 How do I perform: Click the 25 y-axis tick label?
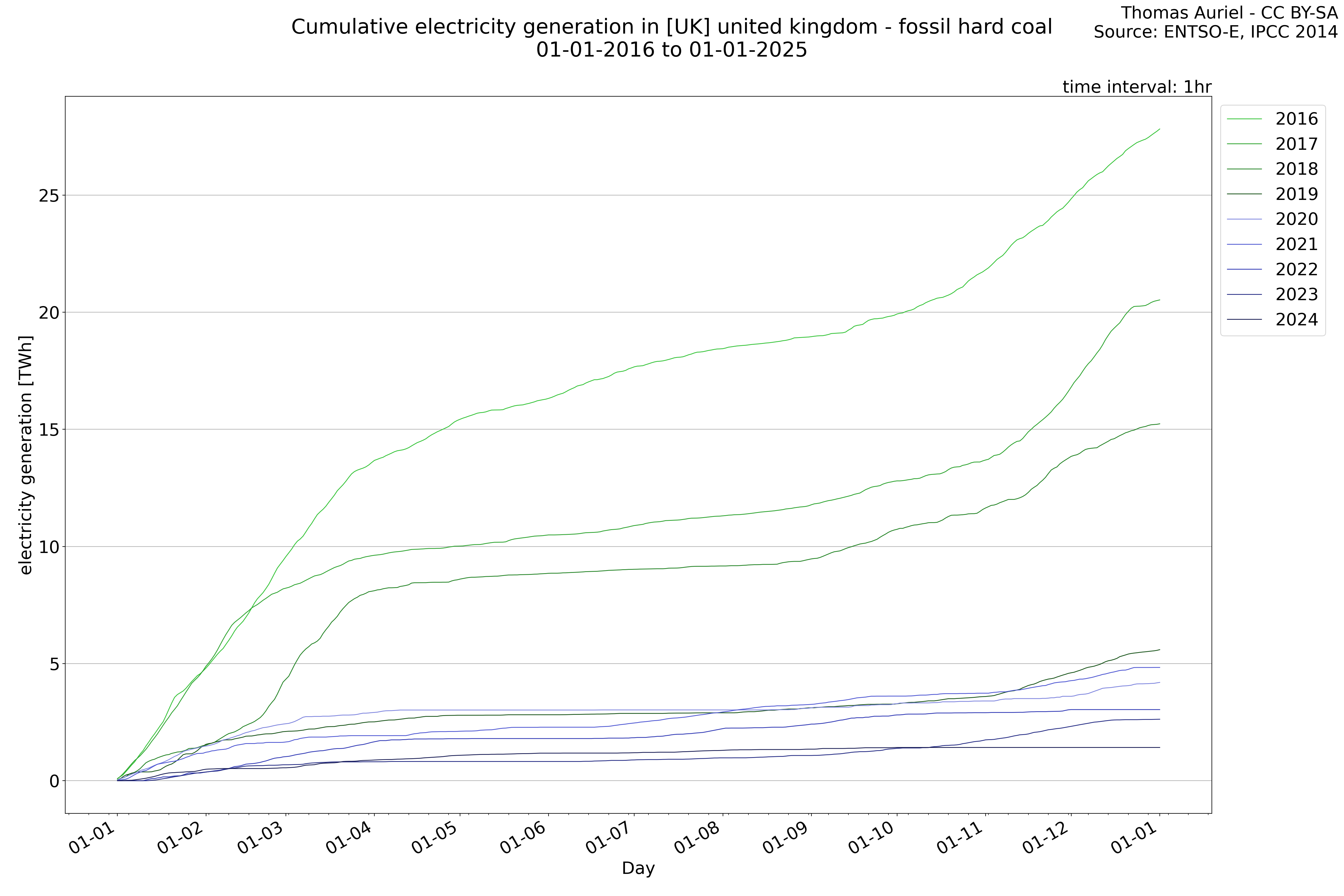[49, 196]
